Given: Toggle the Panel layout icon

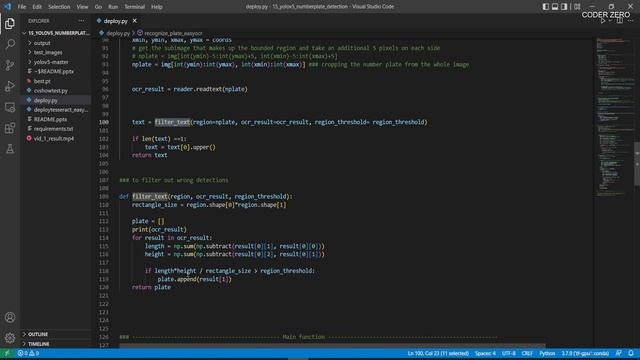Looking at the screenshot, I should pyautogui.click(x=555, y=7).
